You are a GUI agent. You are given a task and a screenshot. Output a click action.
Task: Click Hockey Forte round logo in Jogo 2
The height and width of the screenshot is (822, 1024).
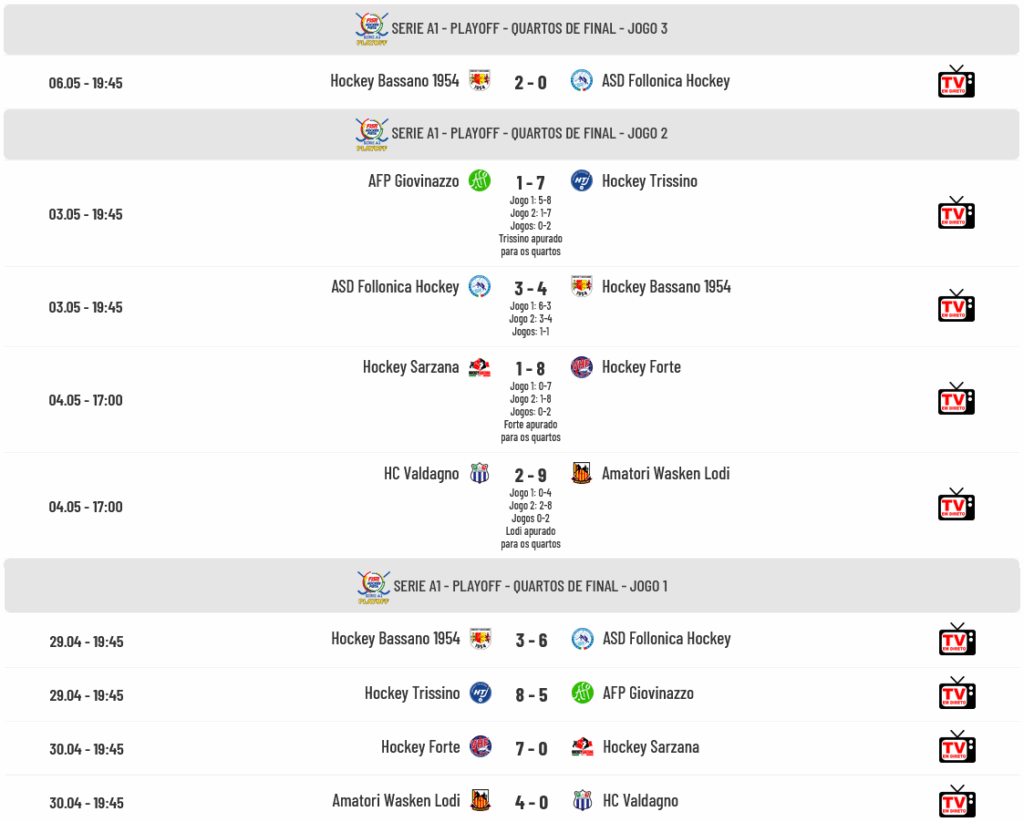tap(581, 367)
